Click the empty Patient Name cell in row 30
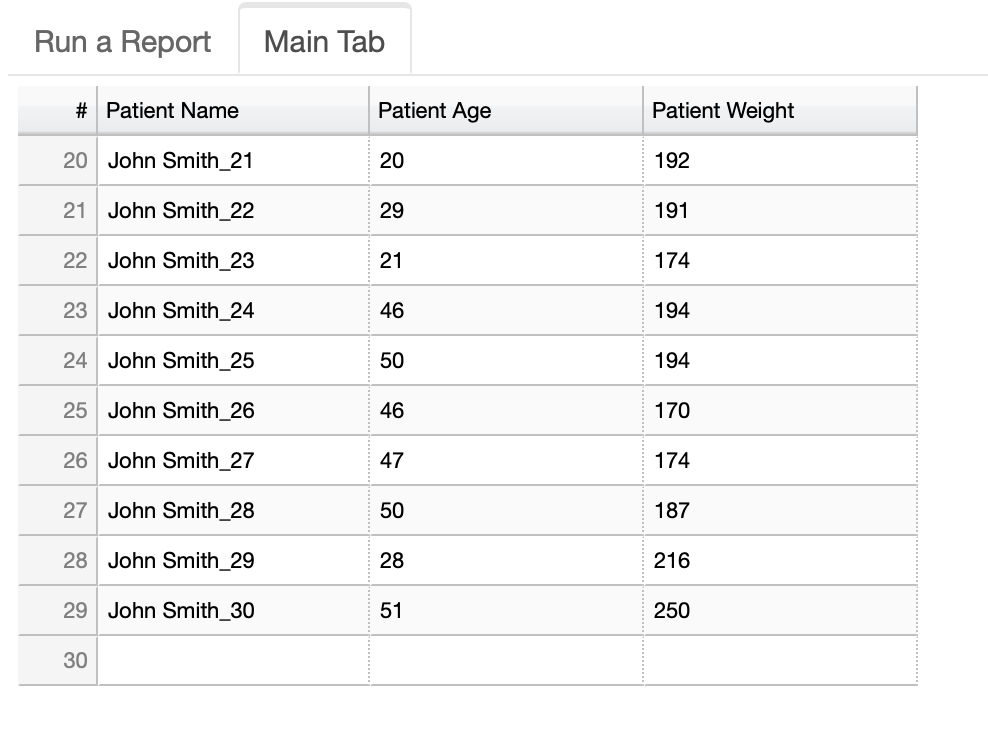Image resolution: width=988 pixels, height=742 pixels. pos(232,660)
